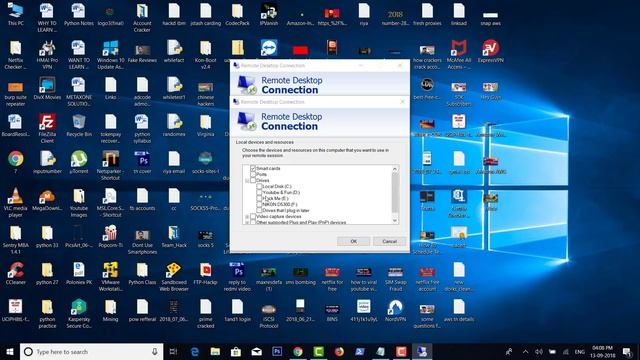
Task: Open the PowerShell taskbar icon
Action: (x=360, y=351)
